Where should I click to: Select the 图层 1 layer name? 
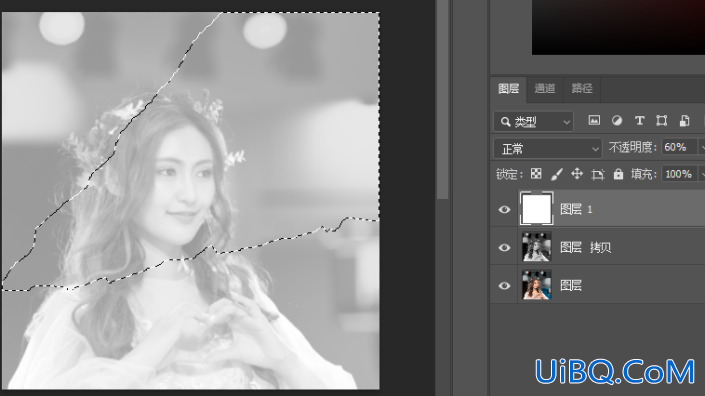[576, 209]
